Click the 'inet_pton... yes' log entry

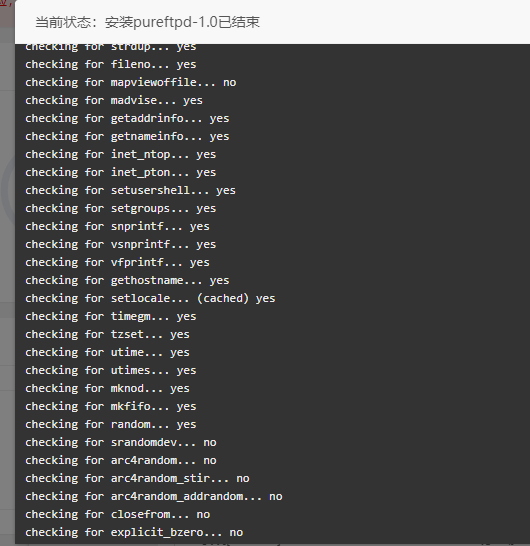[x=120, y=173]
